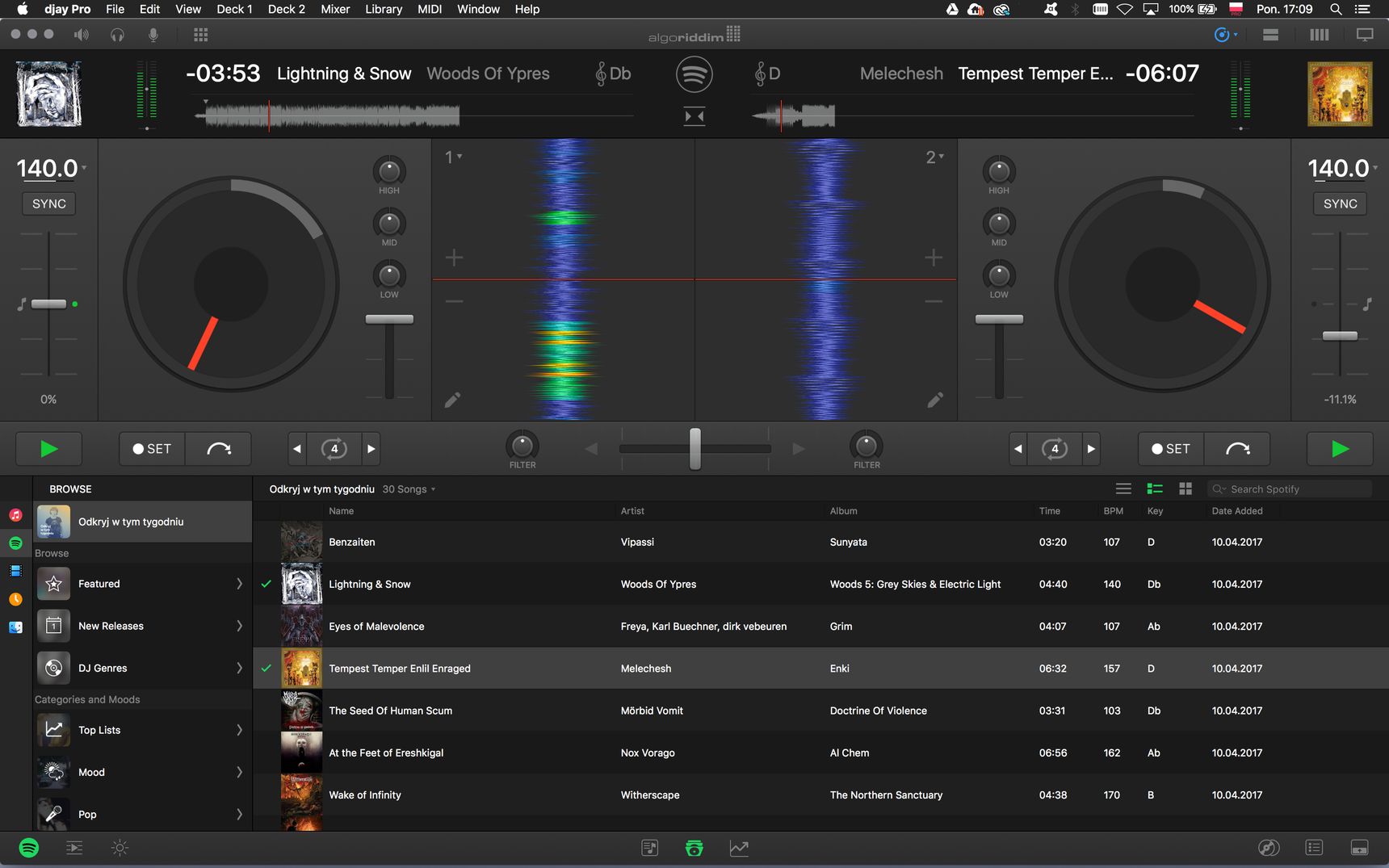Toggle deck 1 loop with 4 beats
Viewport: 1389px width, 868px height.
[334, 449]
